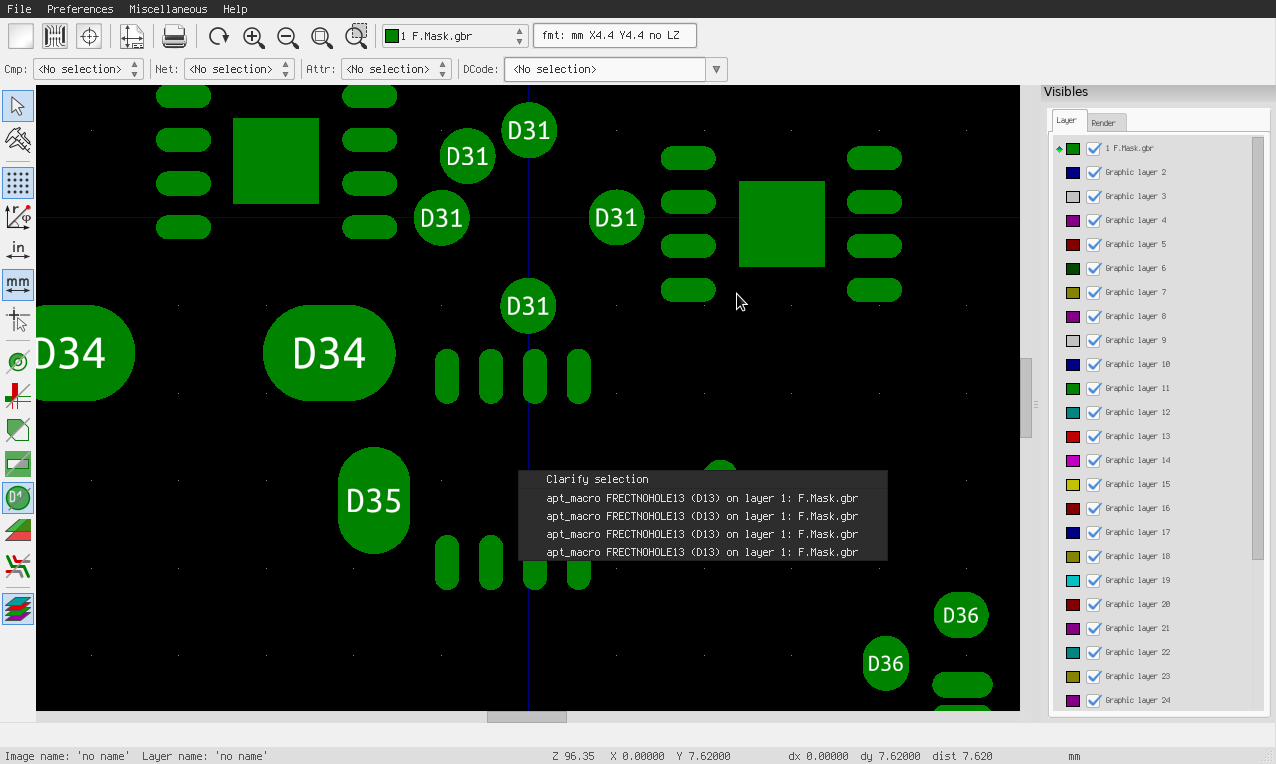Screen dimensions: 1276x764
Task: Open the active layer F.Mask.gbr dropdown
Action: [455, 37]
